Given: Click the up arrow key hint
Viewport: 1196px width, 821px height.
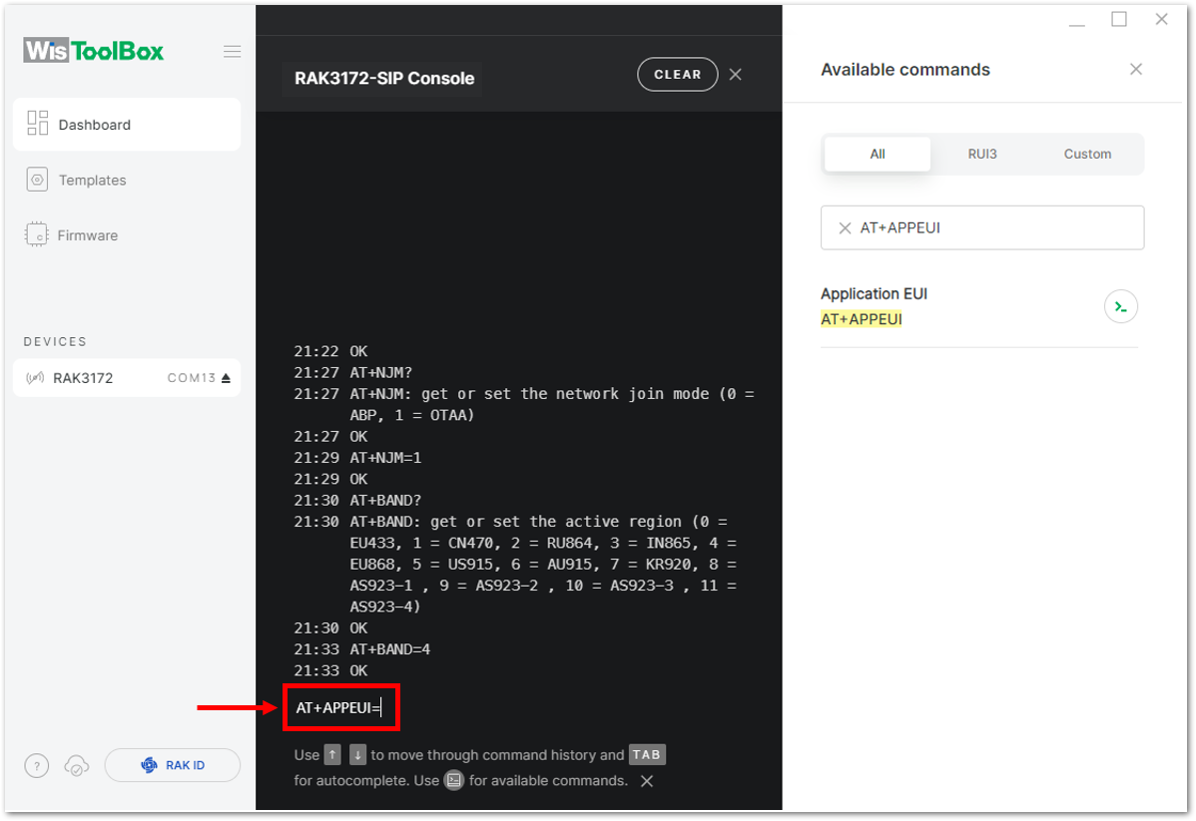Looking at the screenshot, I should [x=333, y=755].
